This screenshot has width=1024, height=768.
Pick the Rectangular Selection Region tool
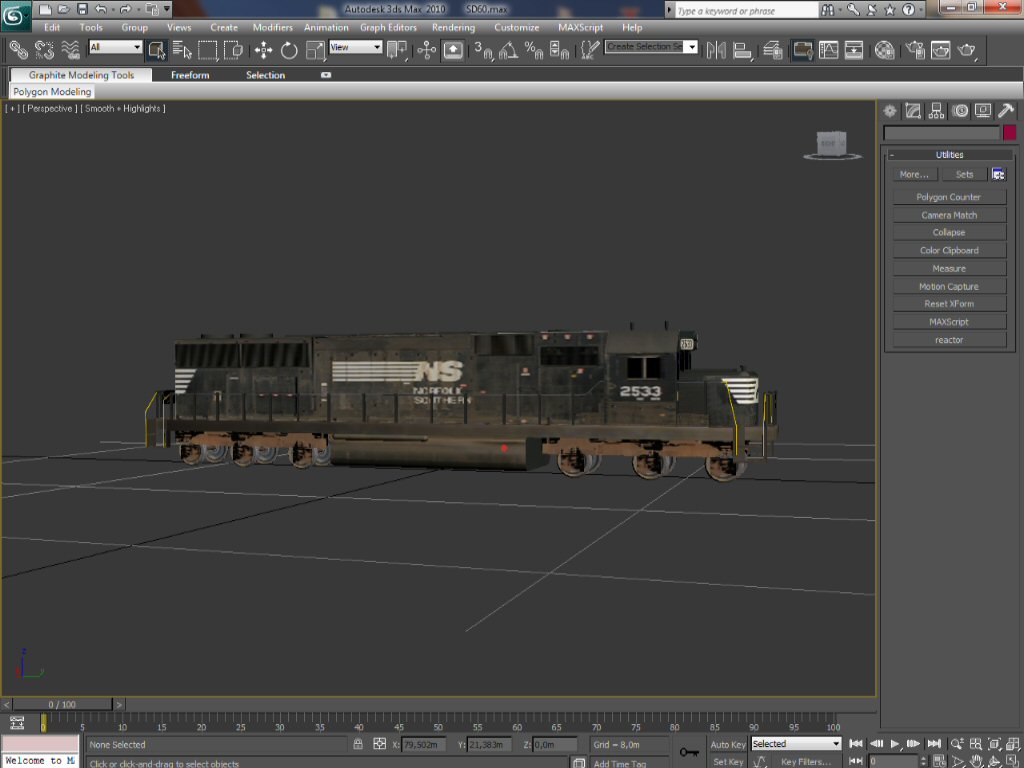click(x=208, y=50)
